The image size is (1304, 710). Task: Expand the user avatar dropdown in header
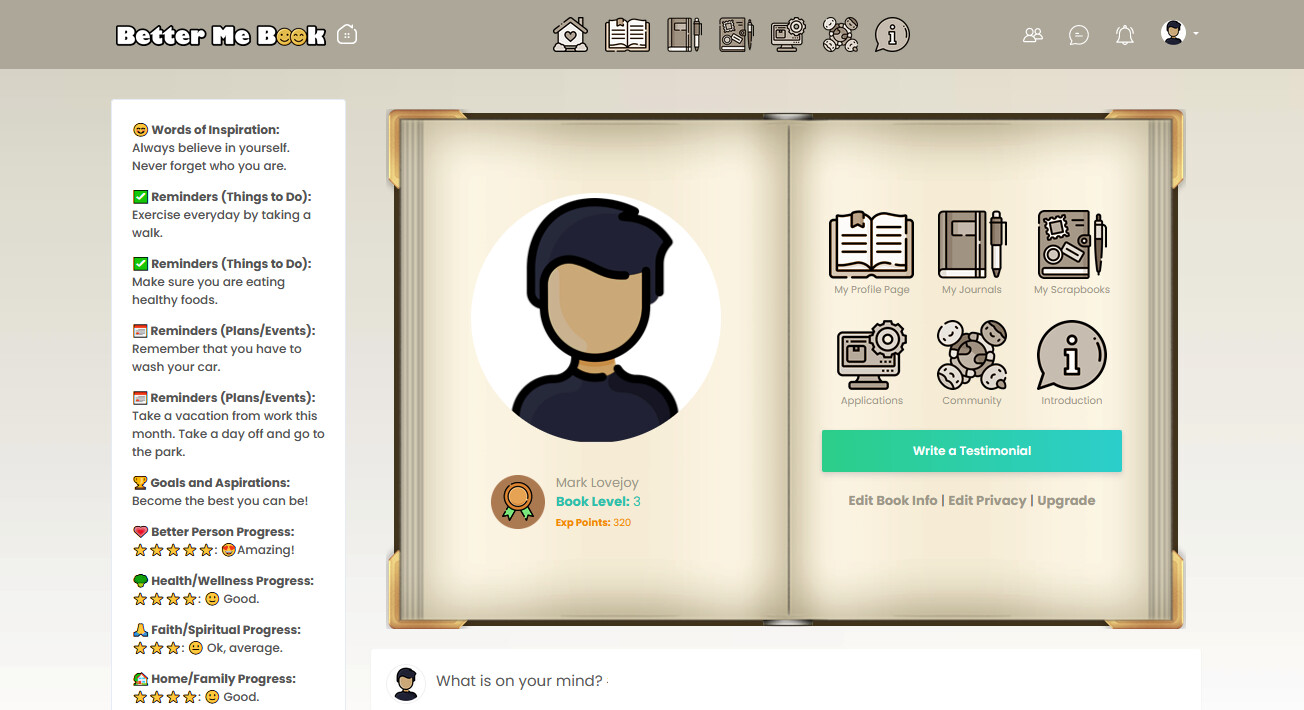[x=1179, y=33]
